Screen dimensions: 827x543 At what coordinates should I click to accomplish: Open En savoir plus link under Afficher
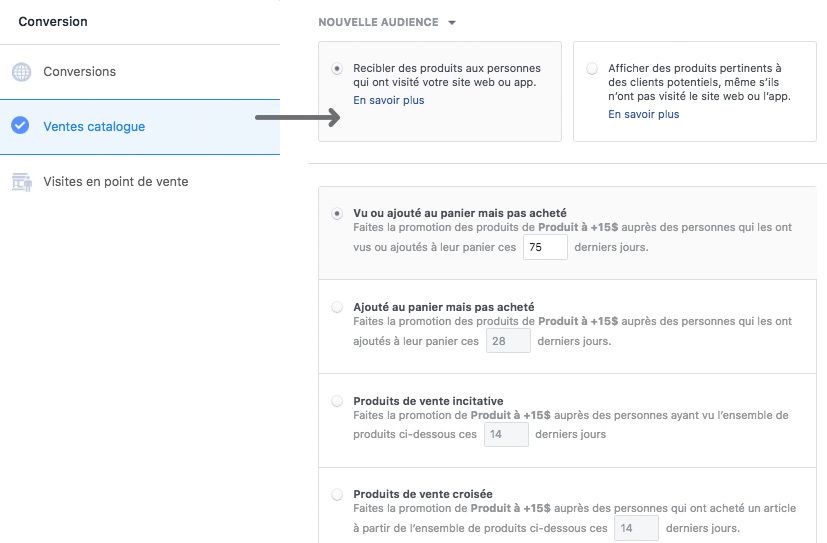pos(644,114)
